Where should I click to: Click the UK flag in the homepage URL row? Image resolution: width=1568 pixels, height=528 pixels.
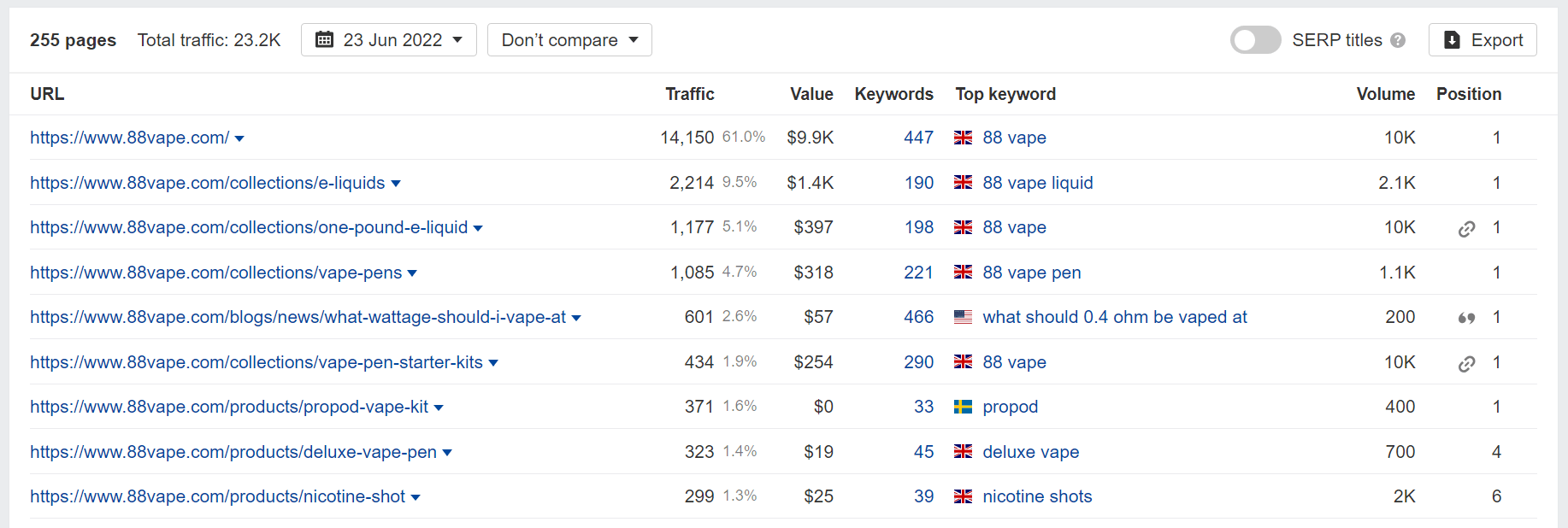tap(964, 138)
